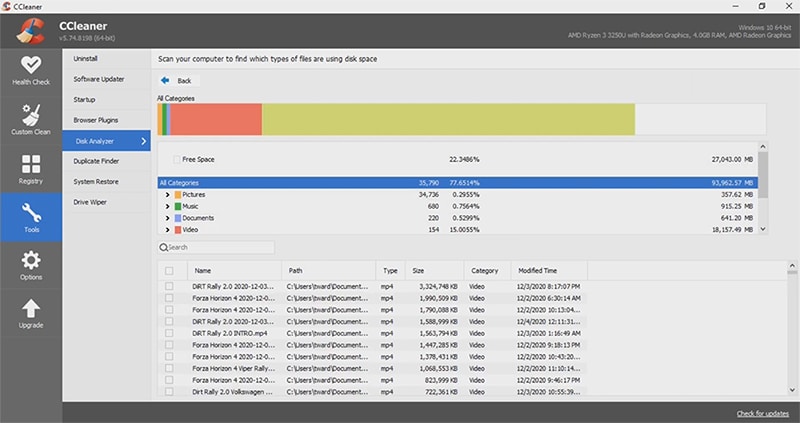
Task: Click the category list scroll-up arrow
Action: [763, 147]
